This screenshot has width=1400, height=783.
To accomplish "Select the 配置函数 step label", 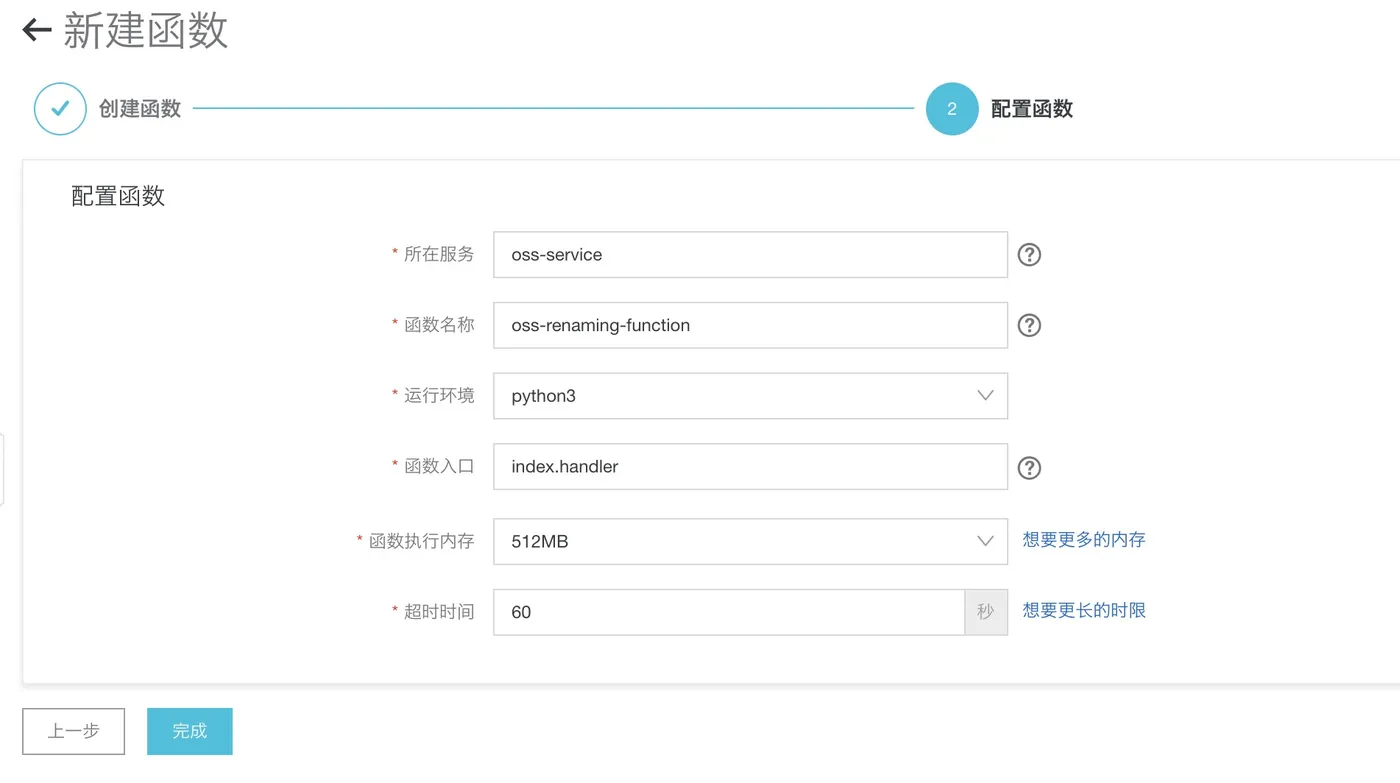I will (x=1032, y=109).
